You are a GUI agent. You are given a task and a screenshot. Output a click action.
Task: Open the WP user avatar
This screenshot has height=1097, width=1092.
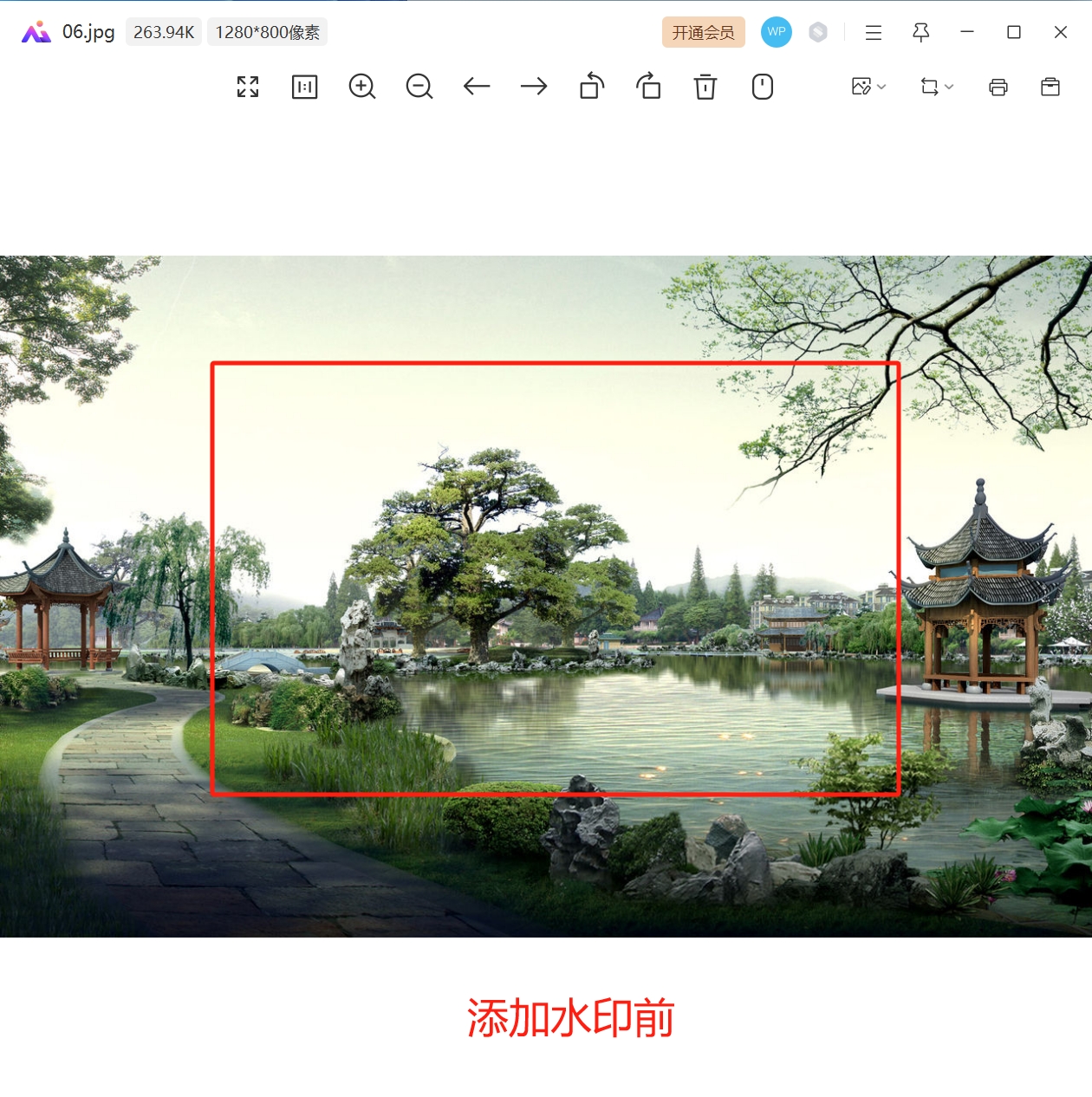point(777,32)
